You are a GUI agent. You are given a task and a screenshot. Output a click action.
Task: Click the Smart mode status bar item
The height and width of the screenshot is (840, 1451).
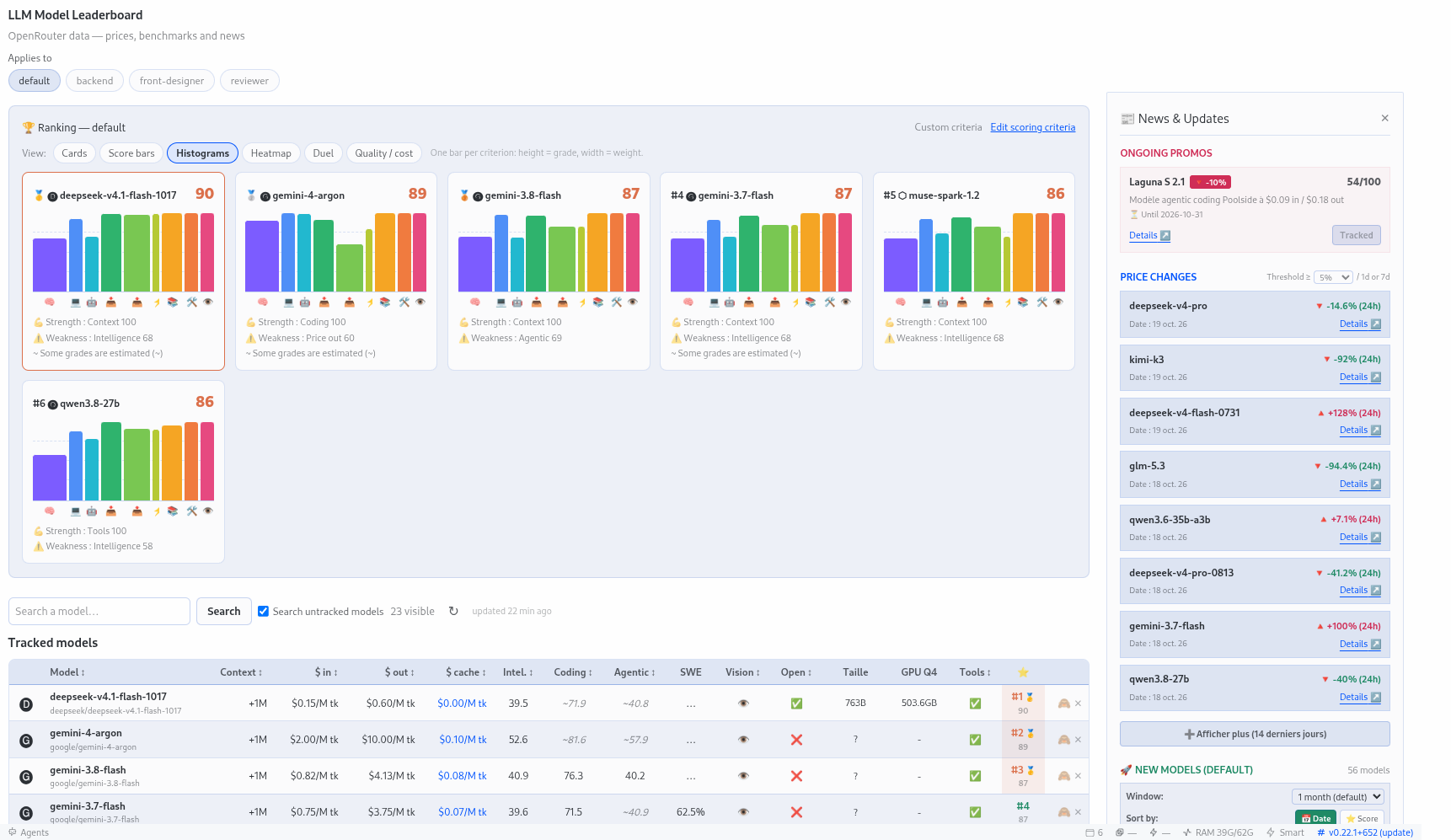[x=1285, y=832]
